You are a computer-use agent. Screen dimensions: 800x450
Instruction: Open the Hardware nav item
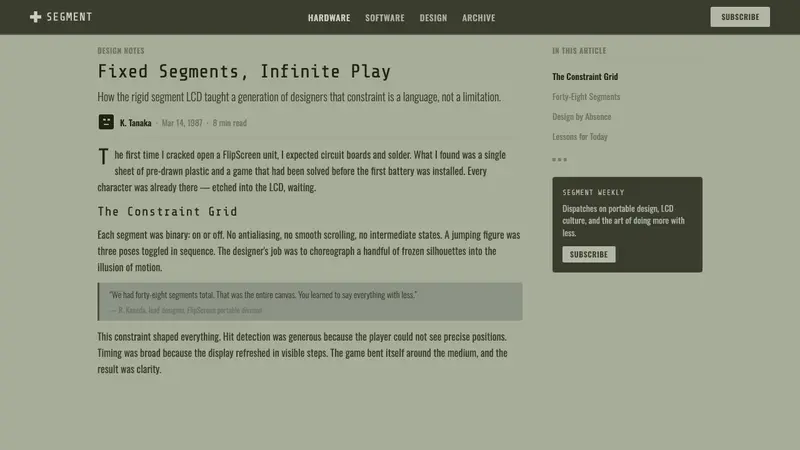pos(329,18)
